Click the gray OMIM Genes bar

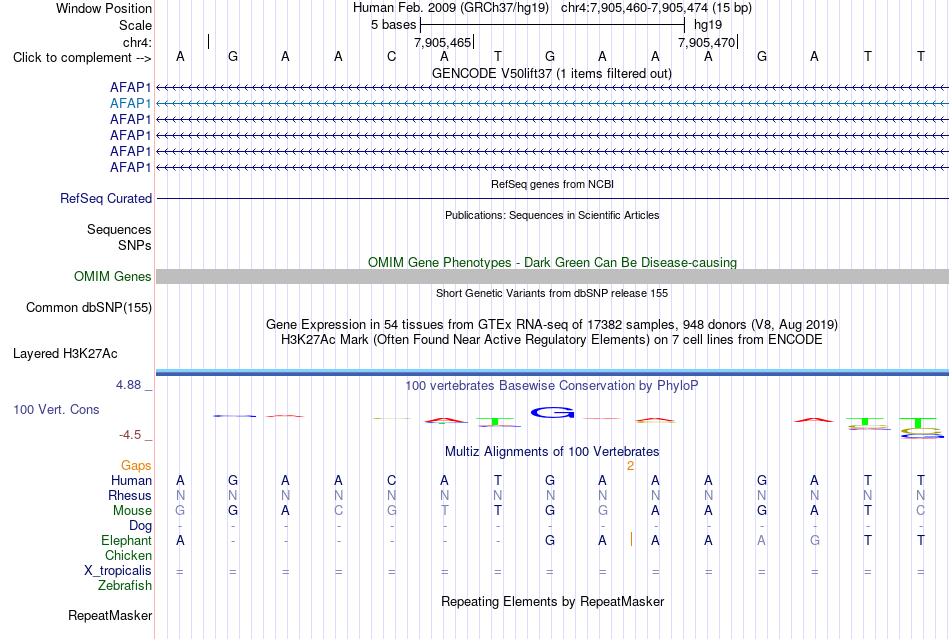pyautogui.click(x=552, y=277)
